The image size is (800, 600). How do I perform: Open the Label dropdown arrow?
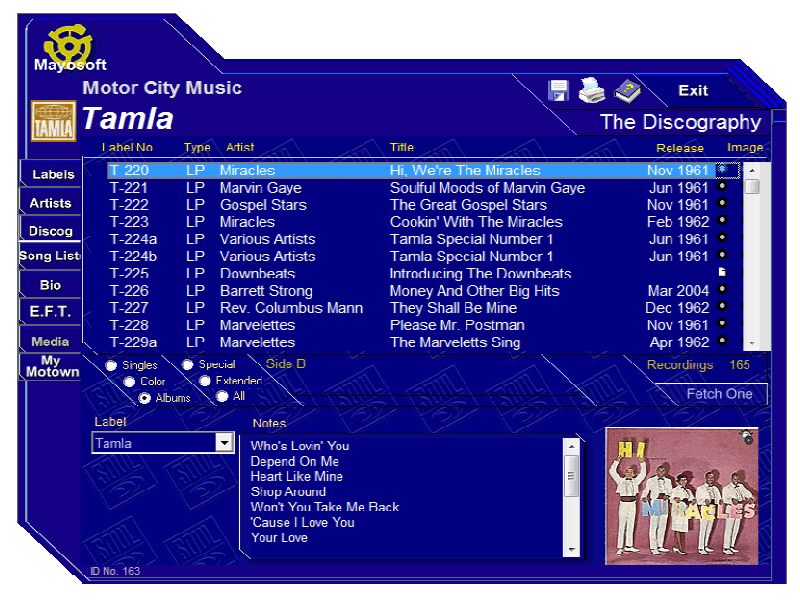224,442
